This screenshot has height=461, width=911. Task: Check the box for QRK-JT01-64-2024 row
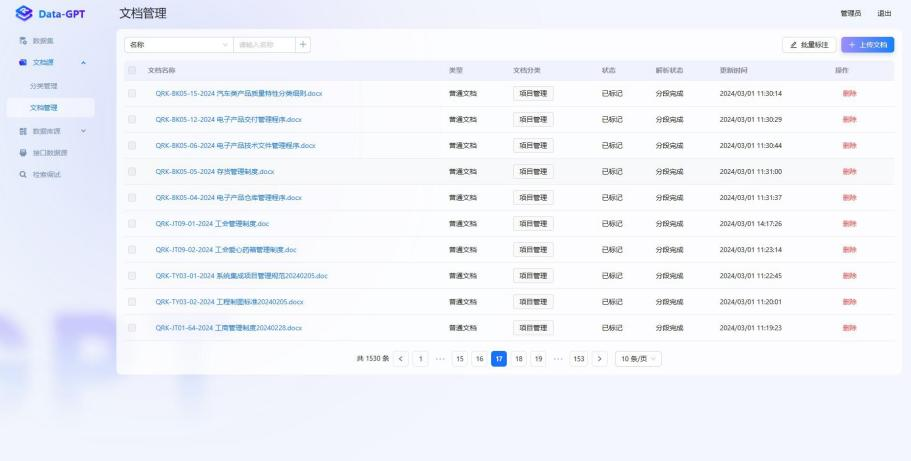[132, 328]
